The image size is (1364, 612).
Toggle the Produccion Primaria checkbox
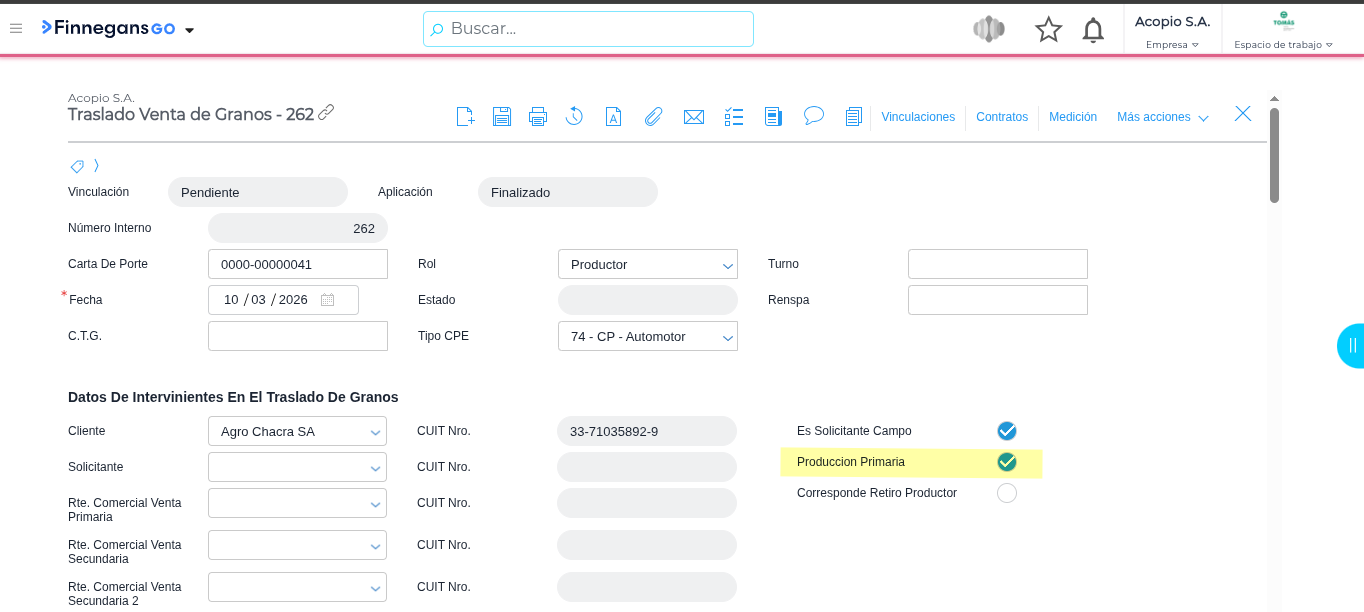(x=1007, y=462)
